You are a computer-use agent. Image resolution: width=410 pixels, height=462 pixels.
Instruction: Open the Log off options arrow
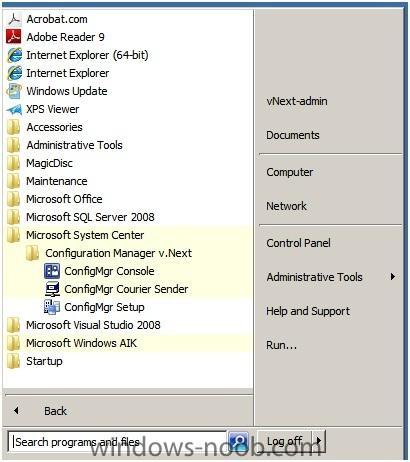[x=318, y=441]
